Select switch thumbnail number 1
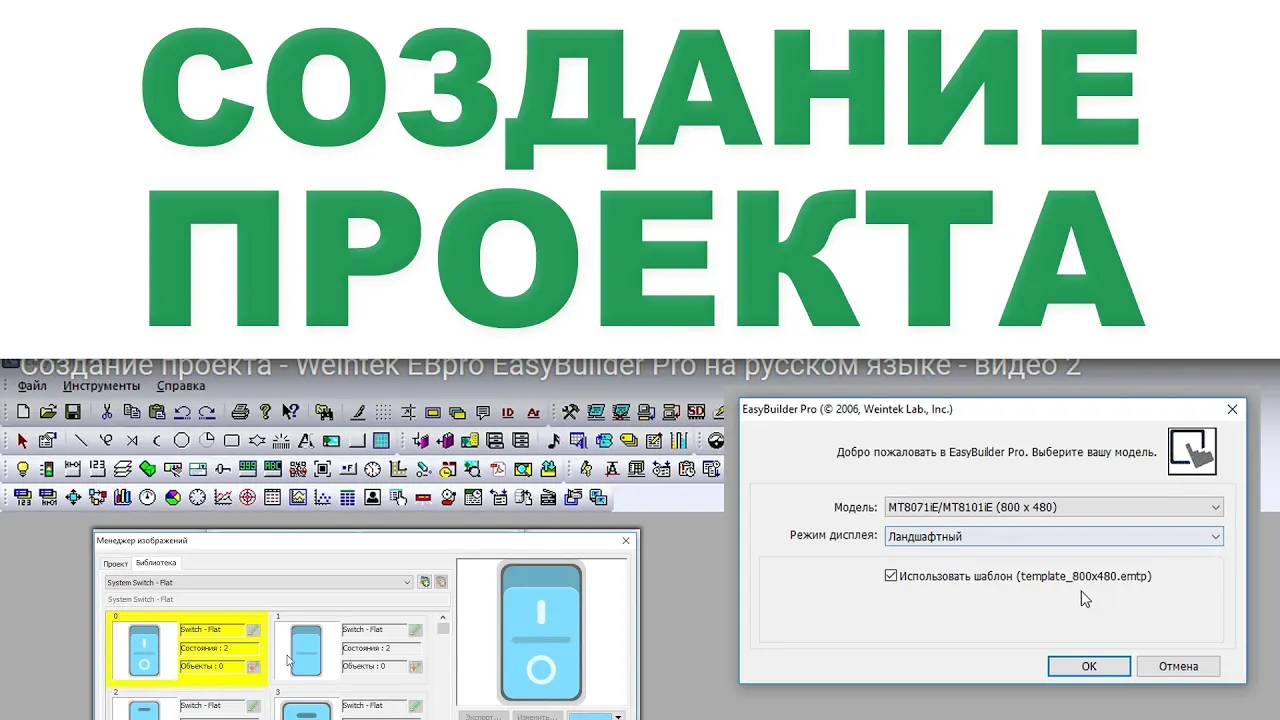The width and height of the screenshot is (1280, 720). tap(306, 649)
